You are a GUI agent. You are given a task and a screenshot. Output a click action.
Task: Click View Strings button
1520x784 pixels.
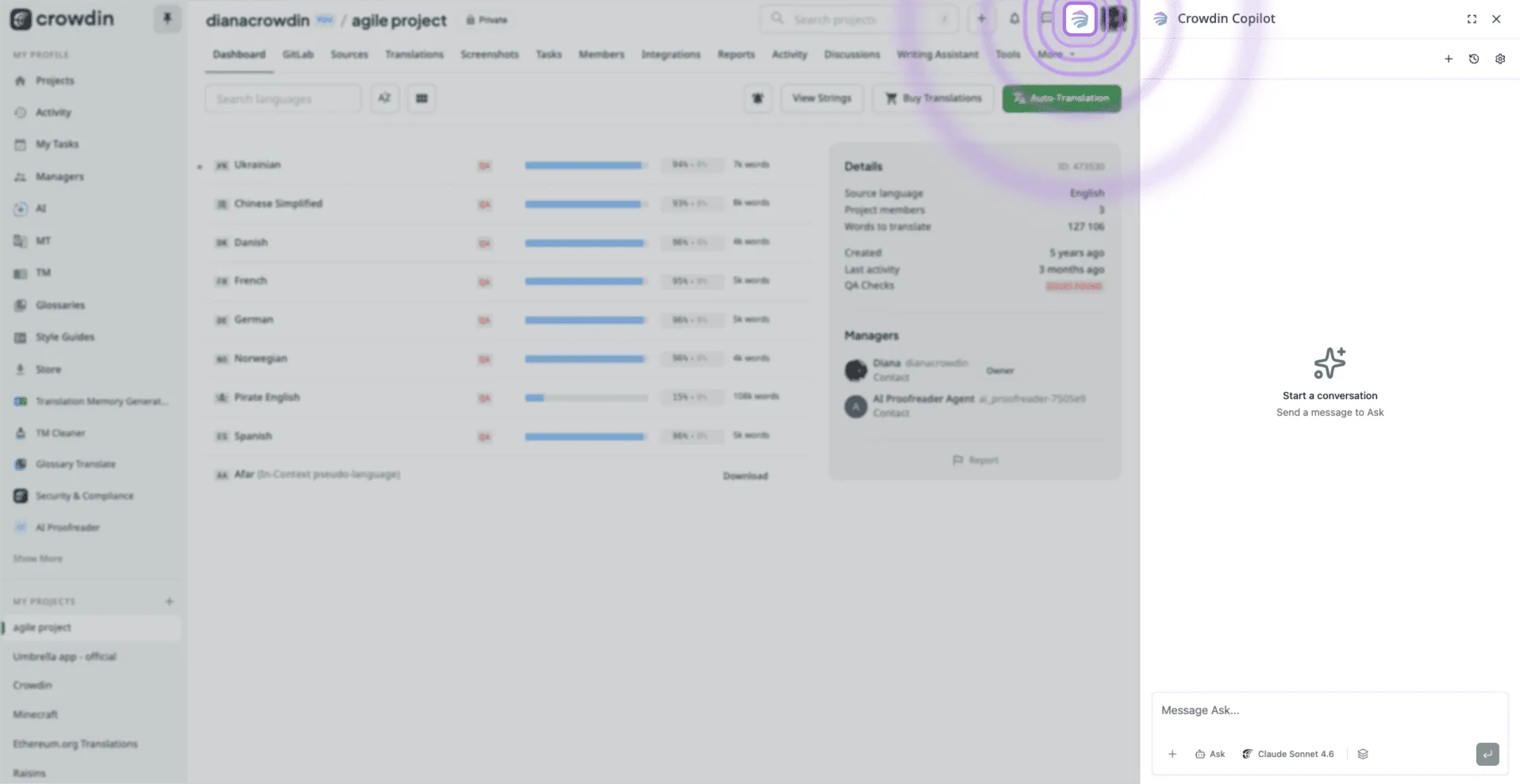tap(822, 98)
